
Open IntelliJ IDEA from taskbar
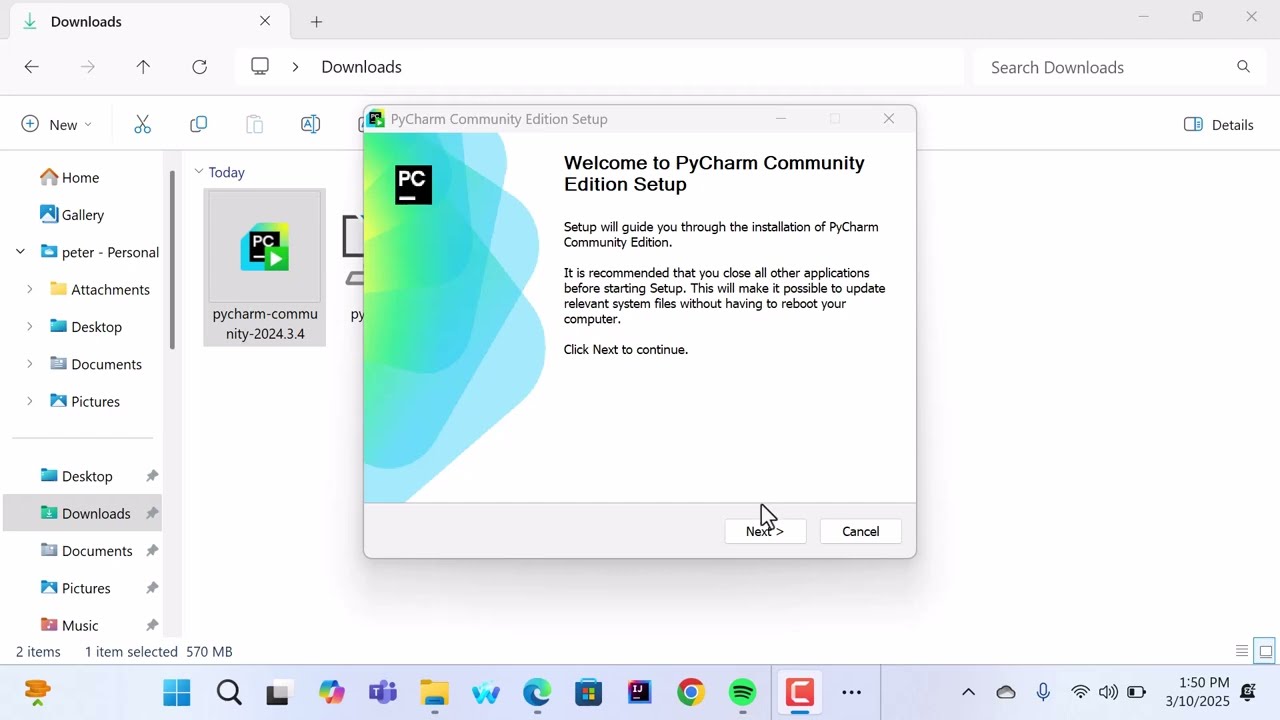click(x=640, y=692)
